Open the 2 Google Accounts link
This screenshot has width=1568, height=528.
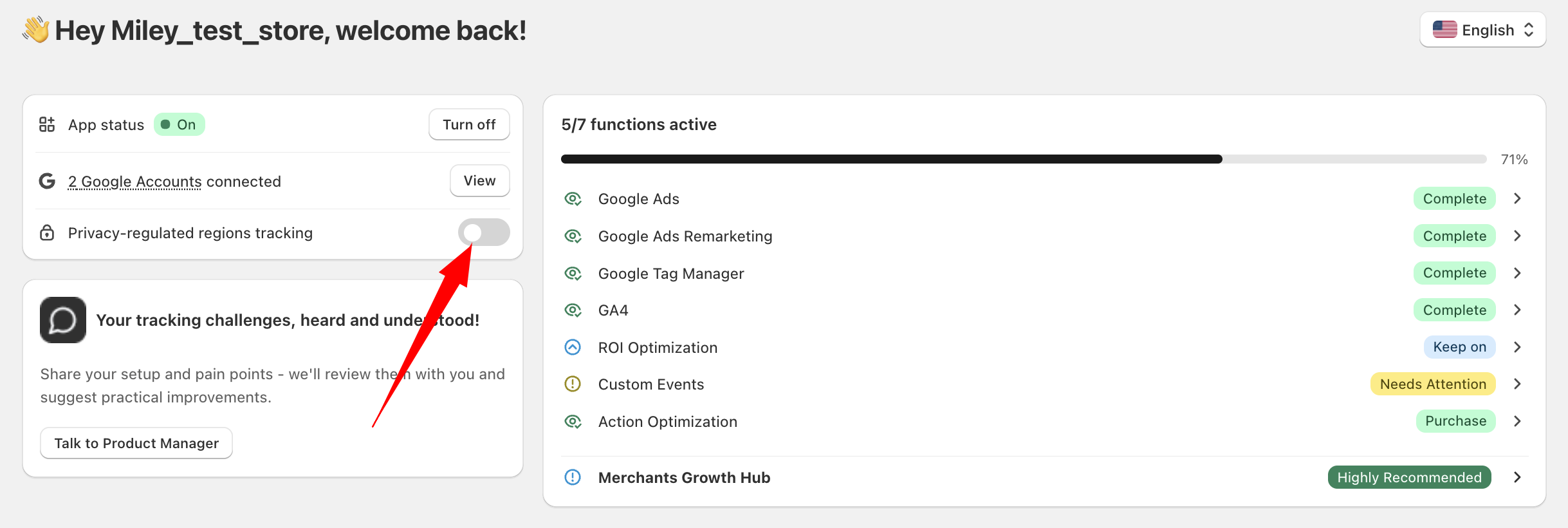(x=135, y=182)
